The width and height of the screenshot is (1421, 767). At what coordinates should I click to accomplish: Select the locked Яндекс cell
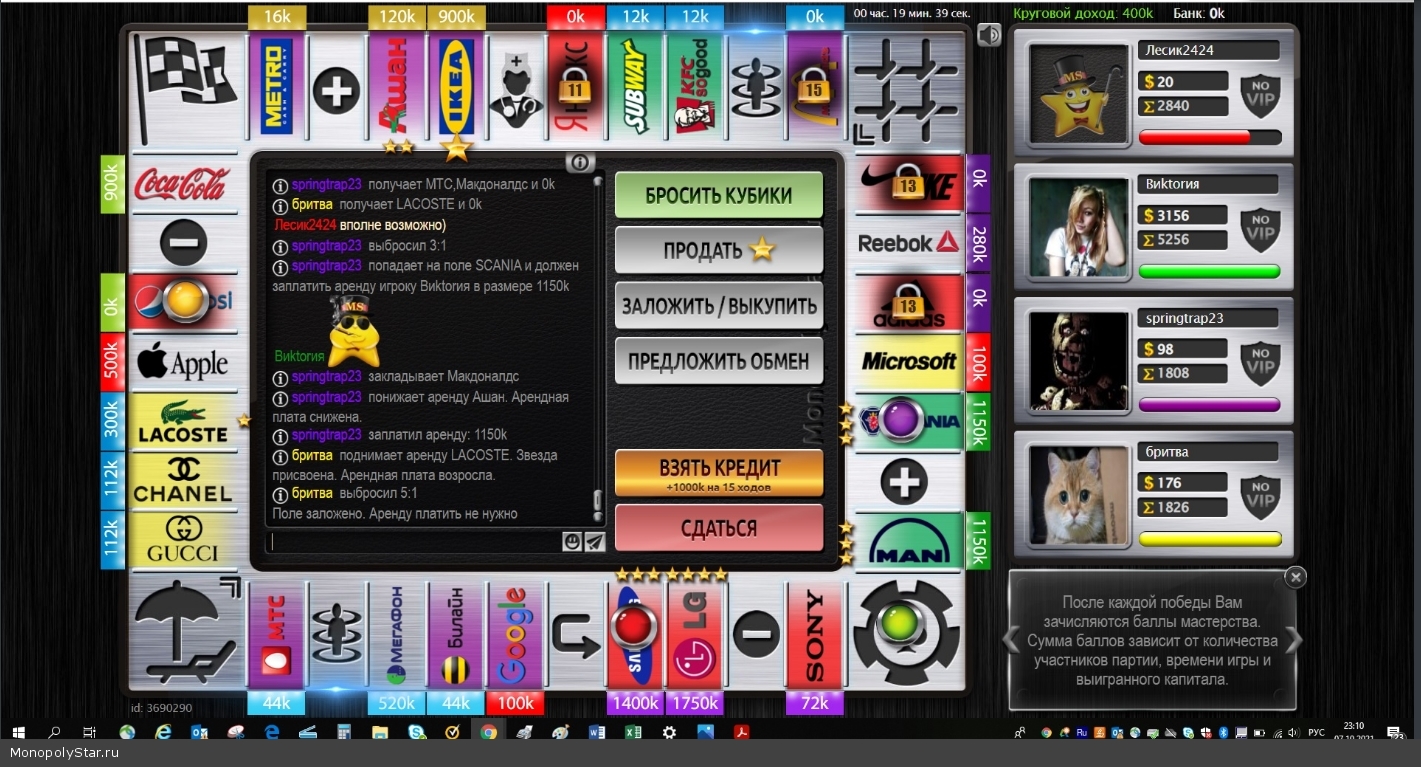575,87
